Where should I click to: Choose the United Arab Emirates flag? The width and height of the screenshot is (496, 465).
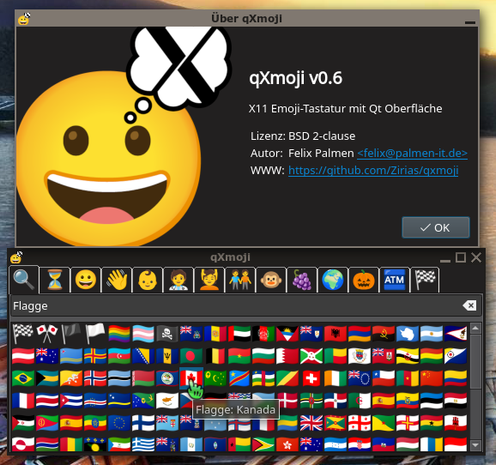click(x=239, y=334)
